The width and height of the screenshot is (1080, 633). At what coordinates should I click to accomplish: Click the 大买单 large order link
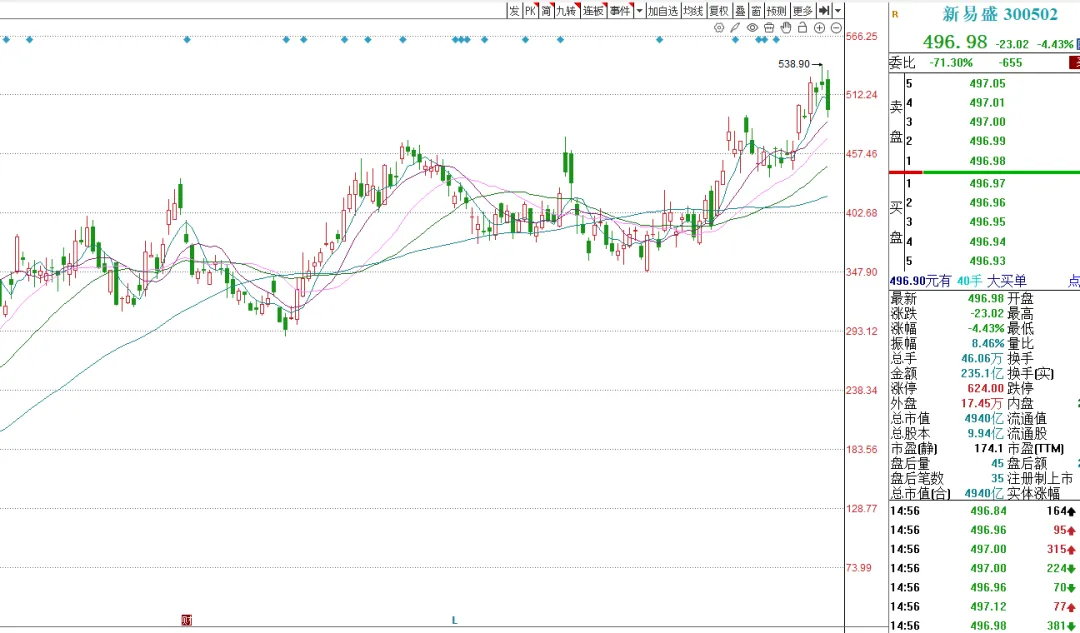[x=1007, y=281]
